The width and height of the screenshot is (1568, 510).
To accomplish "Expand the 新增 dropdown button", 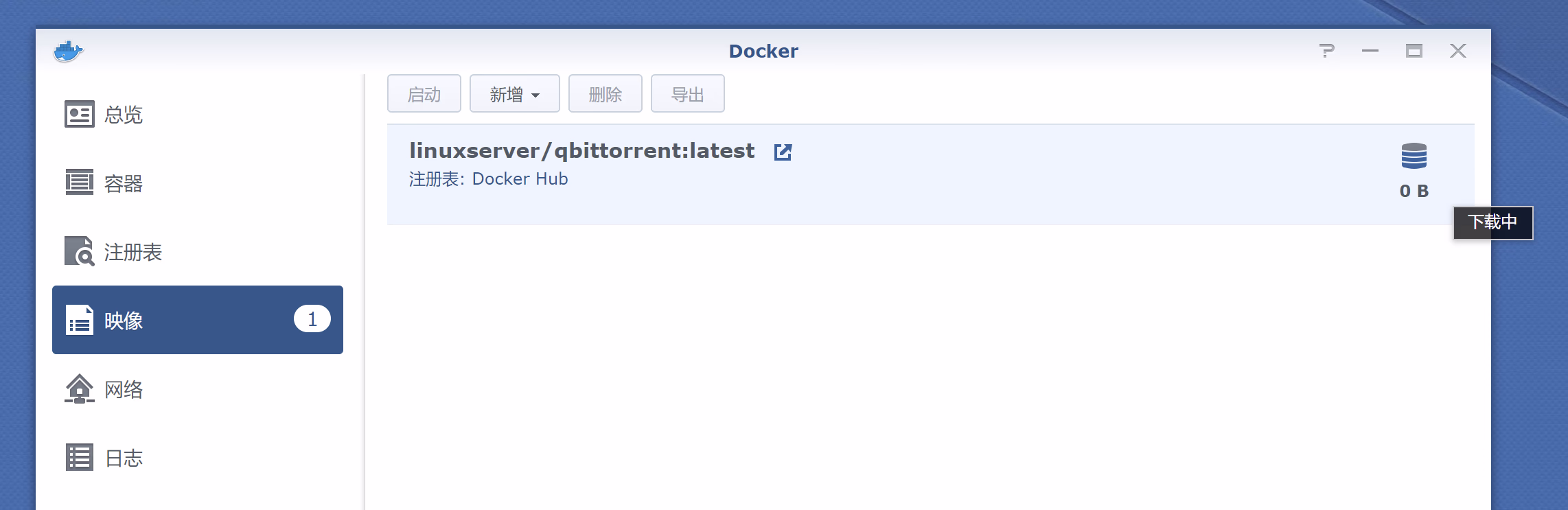I will [514, 94].
